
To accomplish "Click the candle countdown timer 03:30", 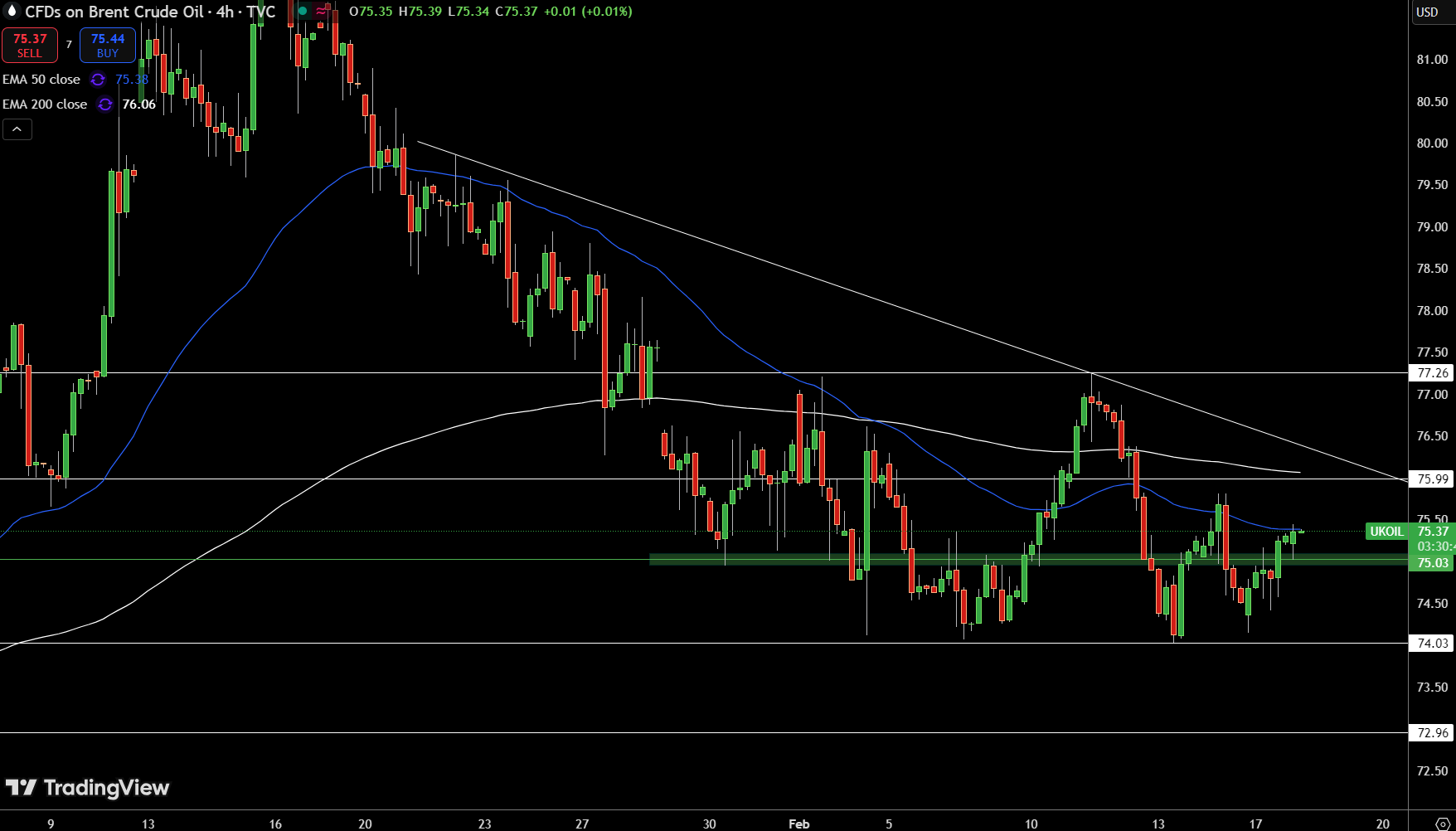I will point(1434,547).
